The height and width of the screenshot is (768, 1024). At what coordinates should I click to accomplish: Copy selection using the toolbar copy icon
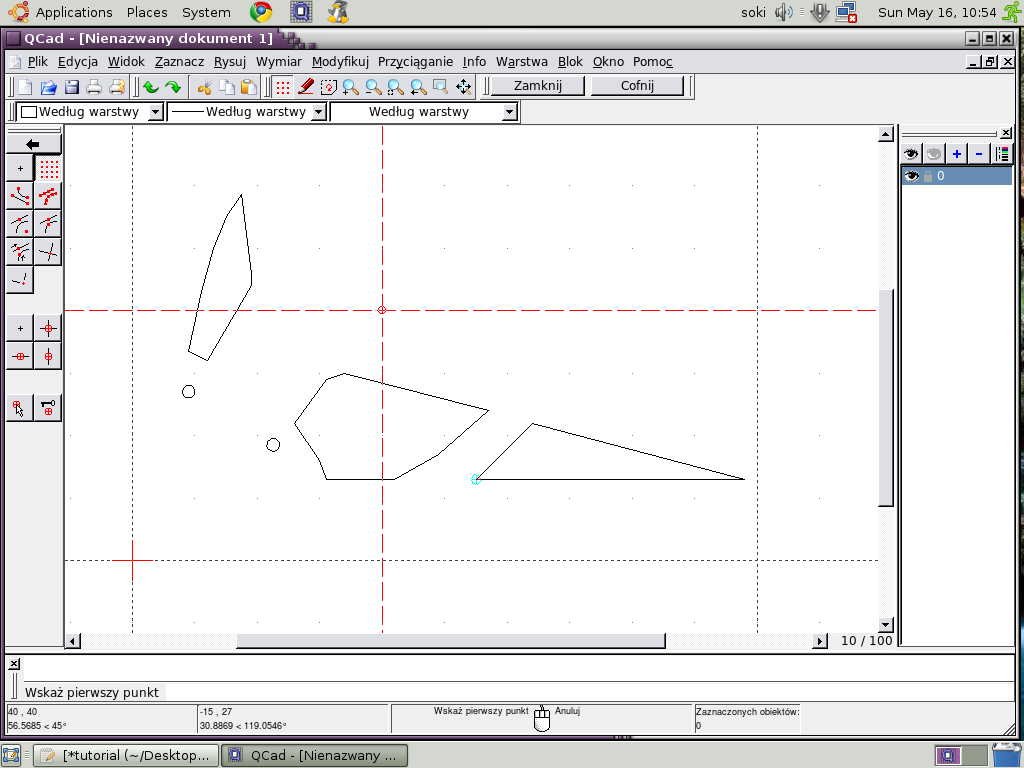tap(227, 87)
